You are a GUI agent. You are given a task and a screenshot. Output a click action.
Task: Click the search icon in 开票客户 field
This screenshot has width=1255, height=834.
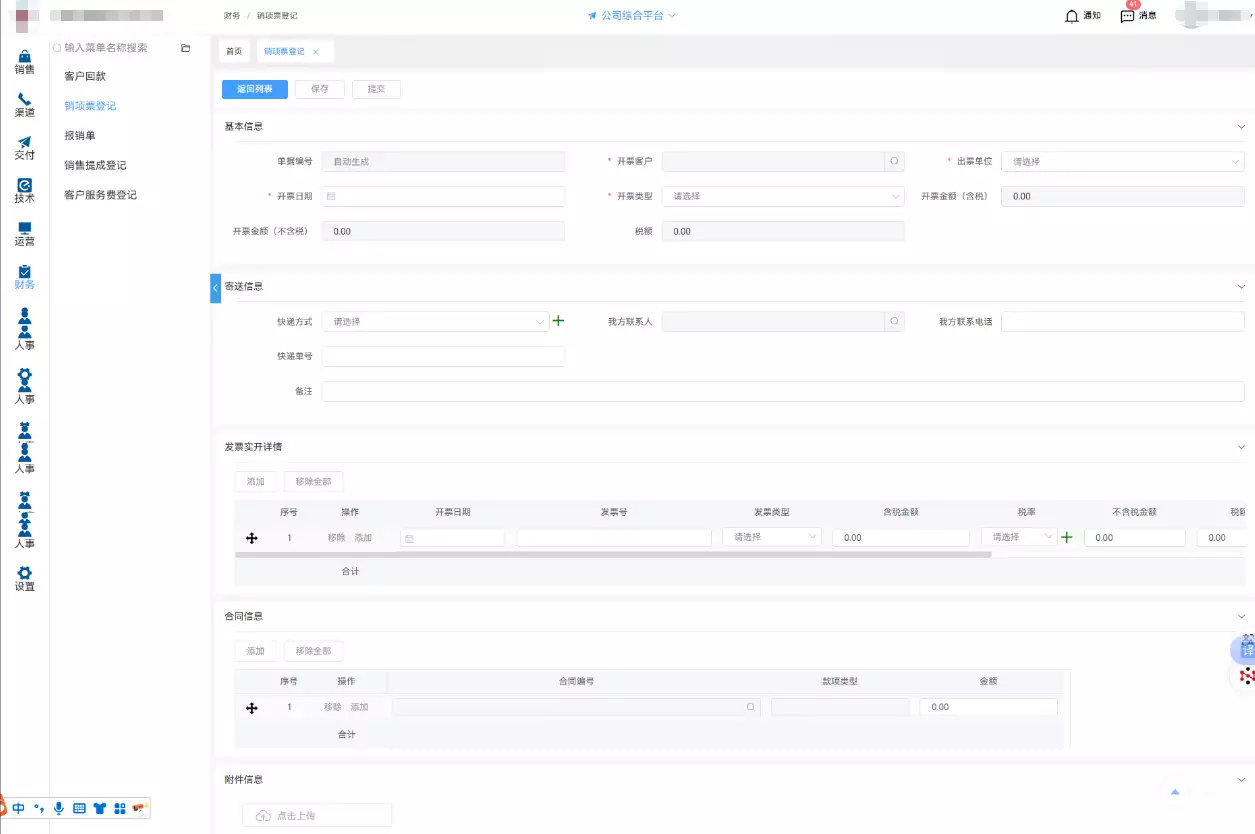point(894,161)
